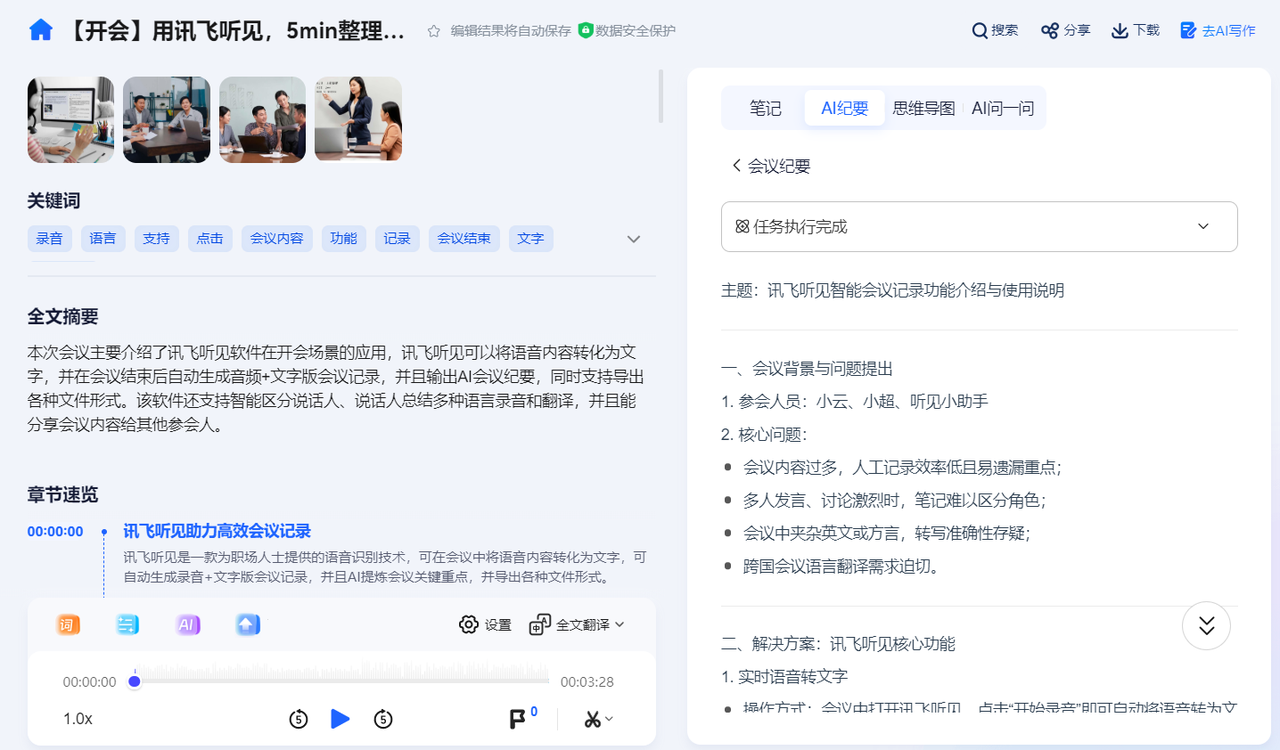Click the green data security shield icon
The width and height of the screenshot is (1280, 750).
pos(586,30)
